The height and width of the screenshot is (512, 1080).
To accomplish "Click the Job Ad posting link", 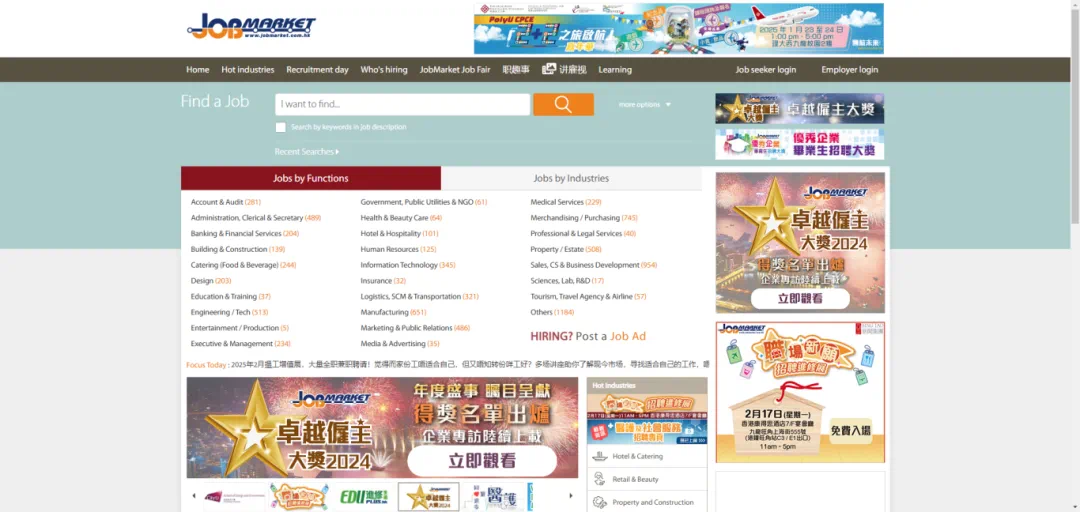I will (628, 336).
